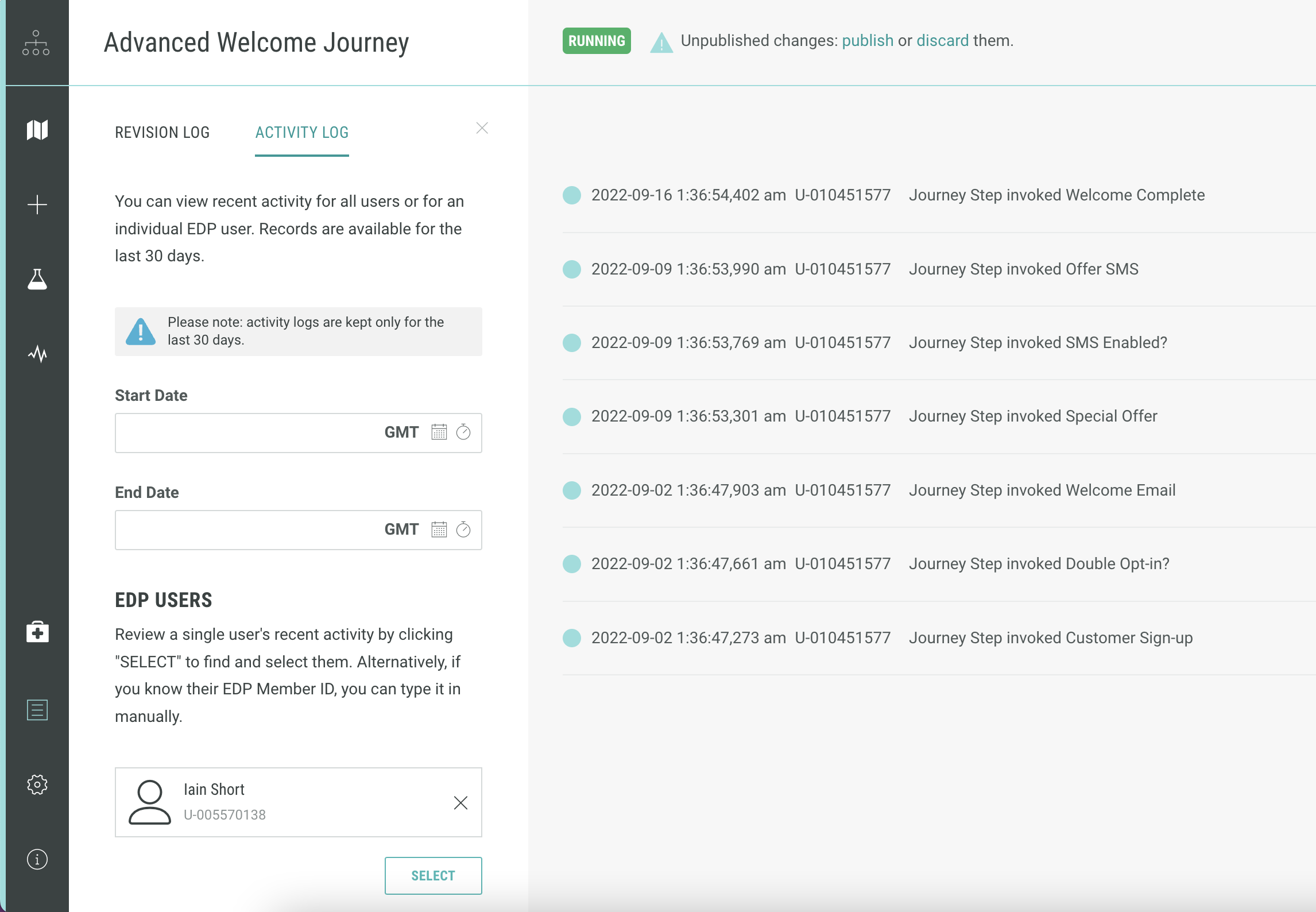The image size is (1316, 912).
Task: Remove selected user Iain Short
Action: point(460,802)
